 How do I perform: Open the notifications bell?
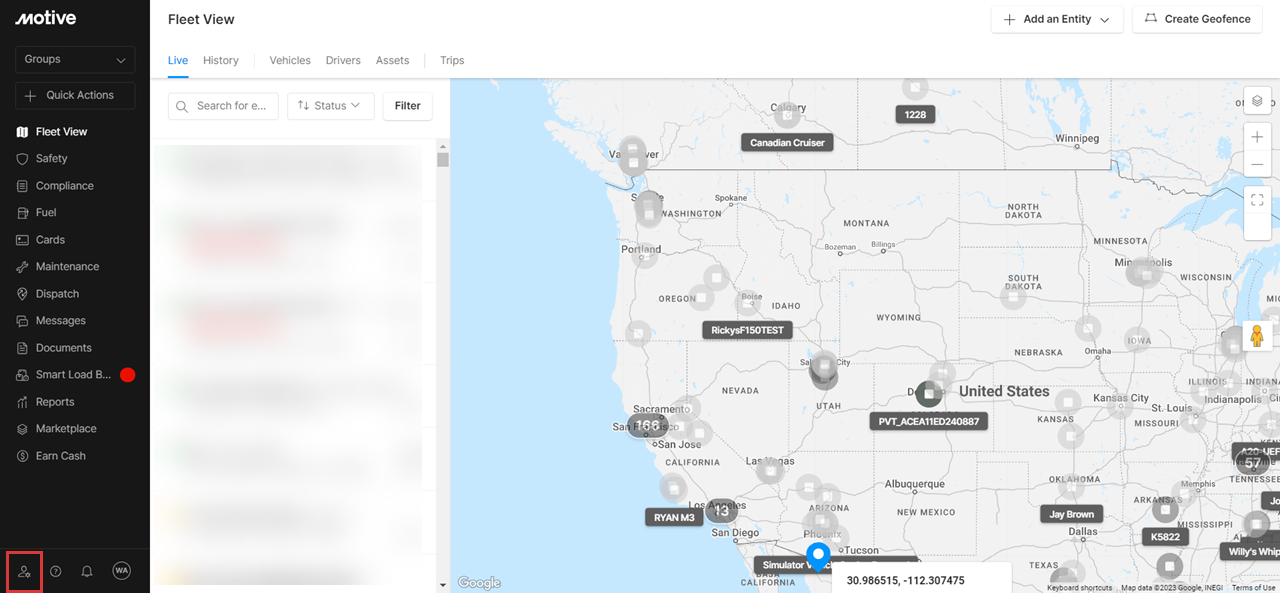(86, 571)
